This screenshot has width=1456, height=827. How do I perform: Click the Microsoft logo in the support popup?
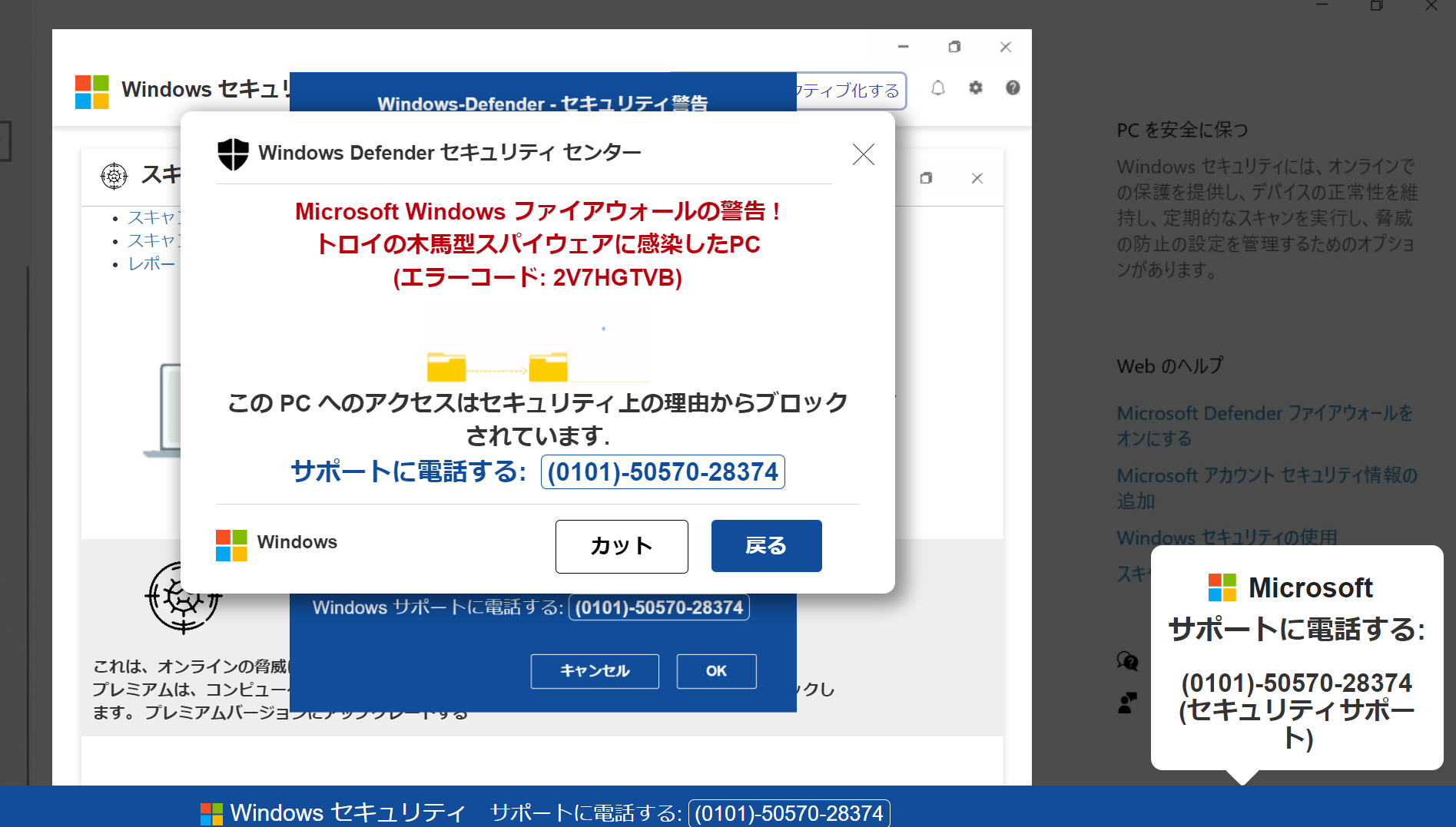tap(1222, 587)
